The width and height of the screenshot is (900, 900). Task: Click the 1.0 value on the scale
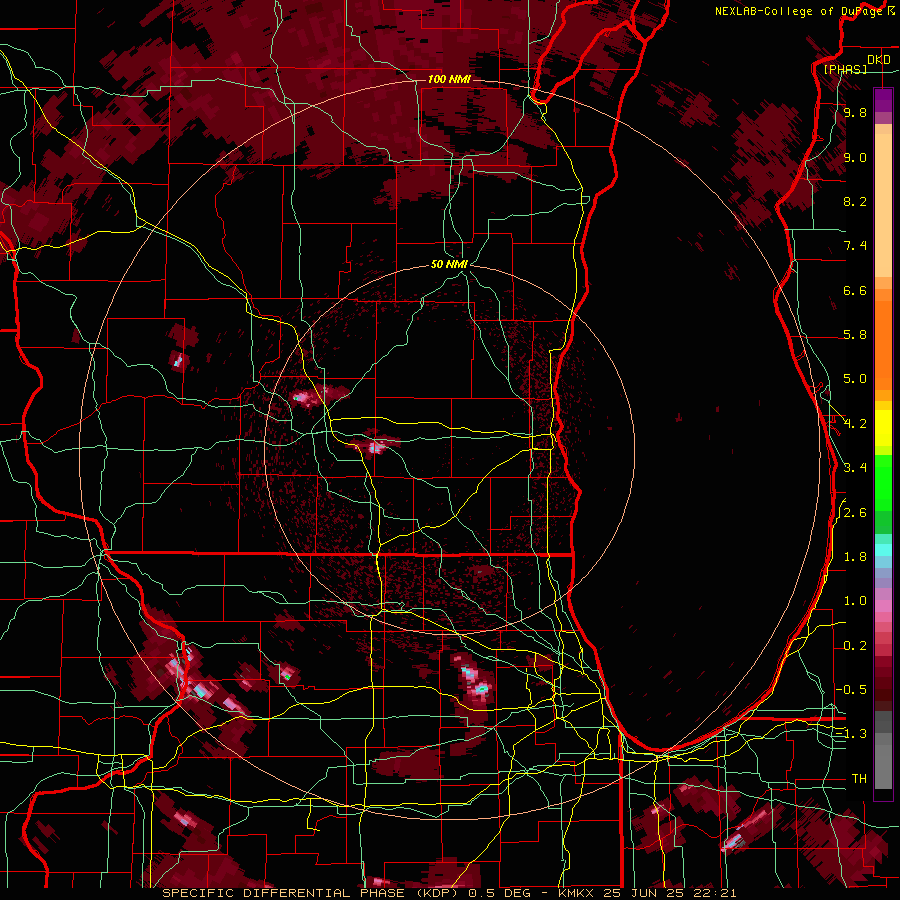[x=855, y=601]
